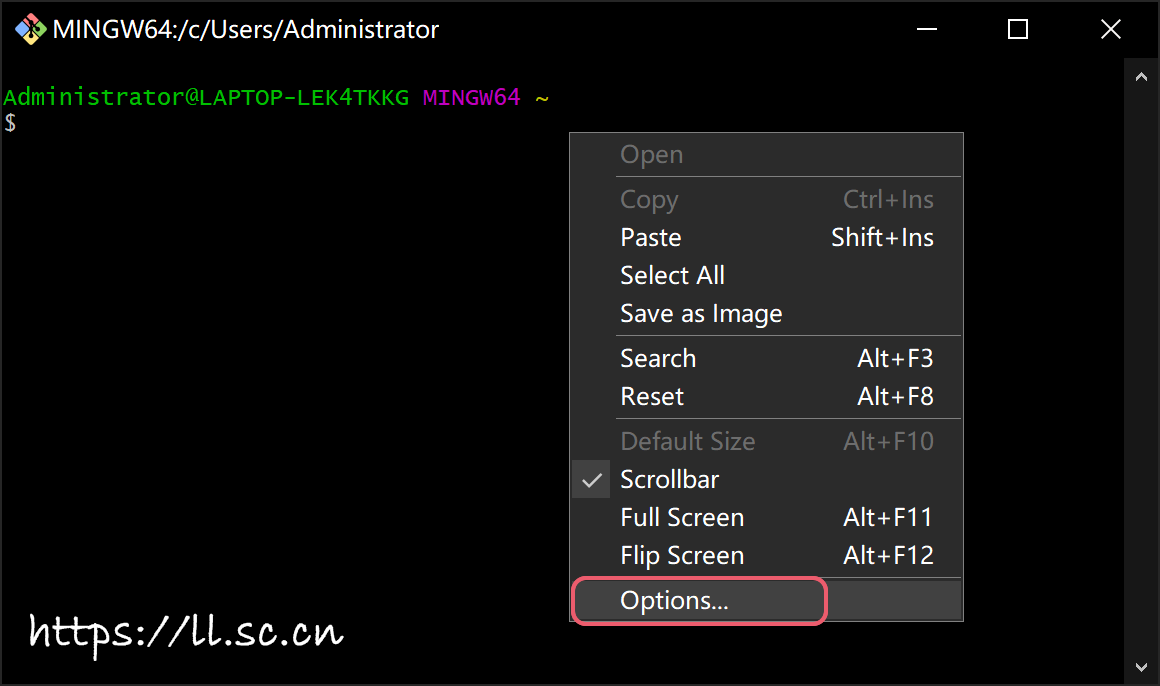Viewport: 1160px width, 686px height.
Task: Select Flip Screen menu entry
Action: [x=682, y=556]
